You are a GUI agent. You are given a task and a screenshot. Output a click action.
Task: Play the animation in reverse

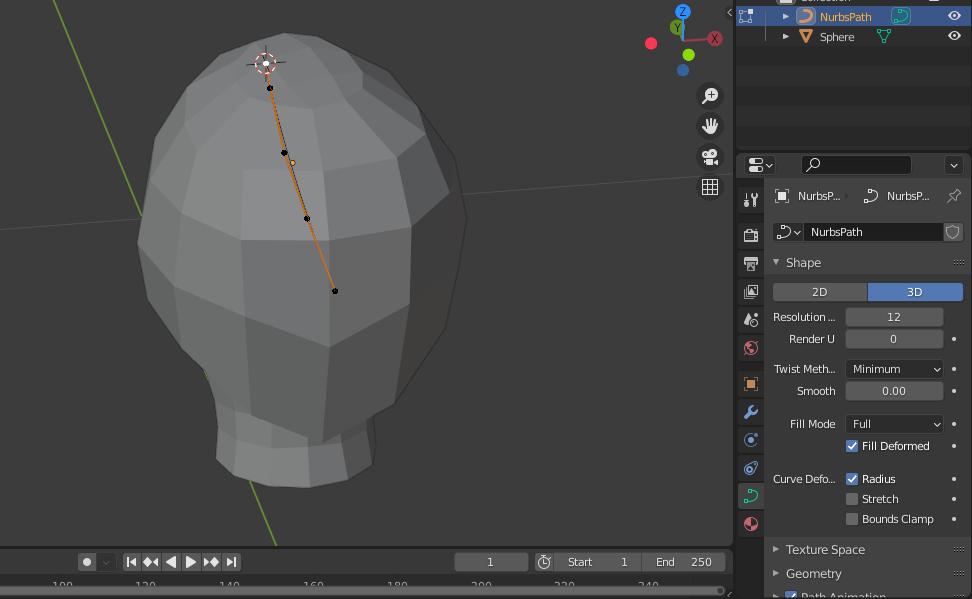[x=171, y=562]
